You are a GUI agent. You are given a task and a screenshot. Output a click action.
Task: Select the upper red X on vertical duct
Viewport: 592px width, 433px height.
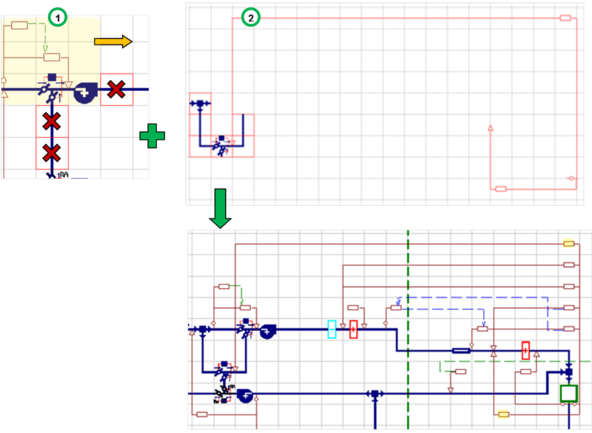click(52, 121)
